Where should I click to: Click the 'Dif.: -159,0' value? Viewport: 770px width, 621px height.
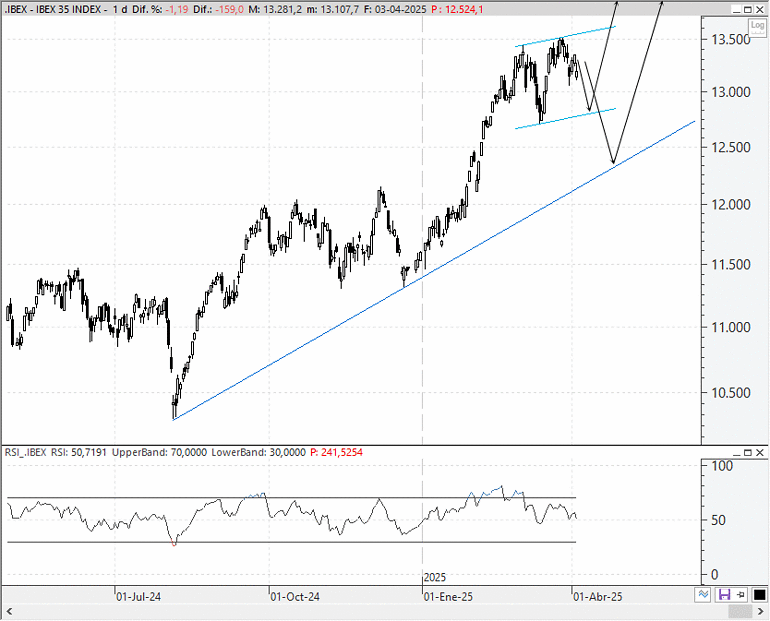coord(219,9)
